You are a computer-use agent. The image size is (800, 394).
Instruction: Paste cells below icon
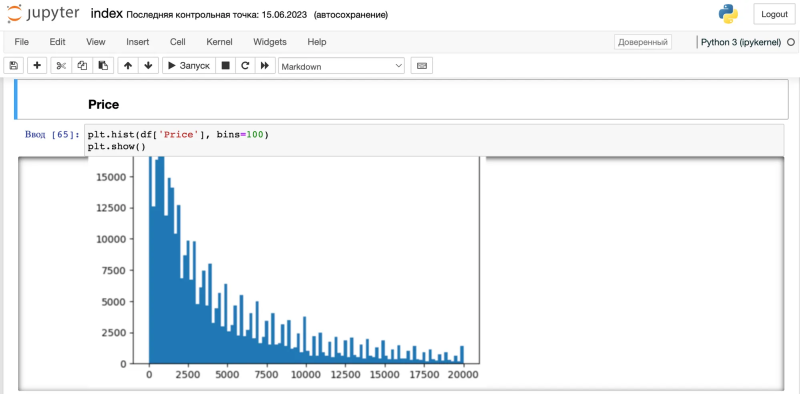pos(103,66)
